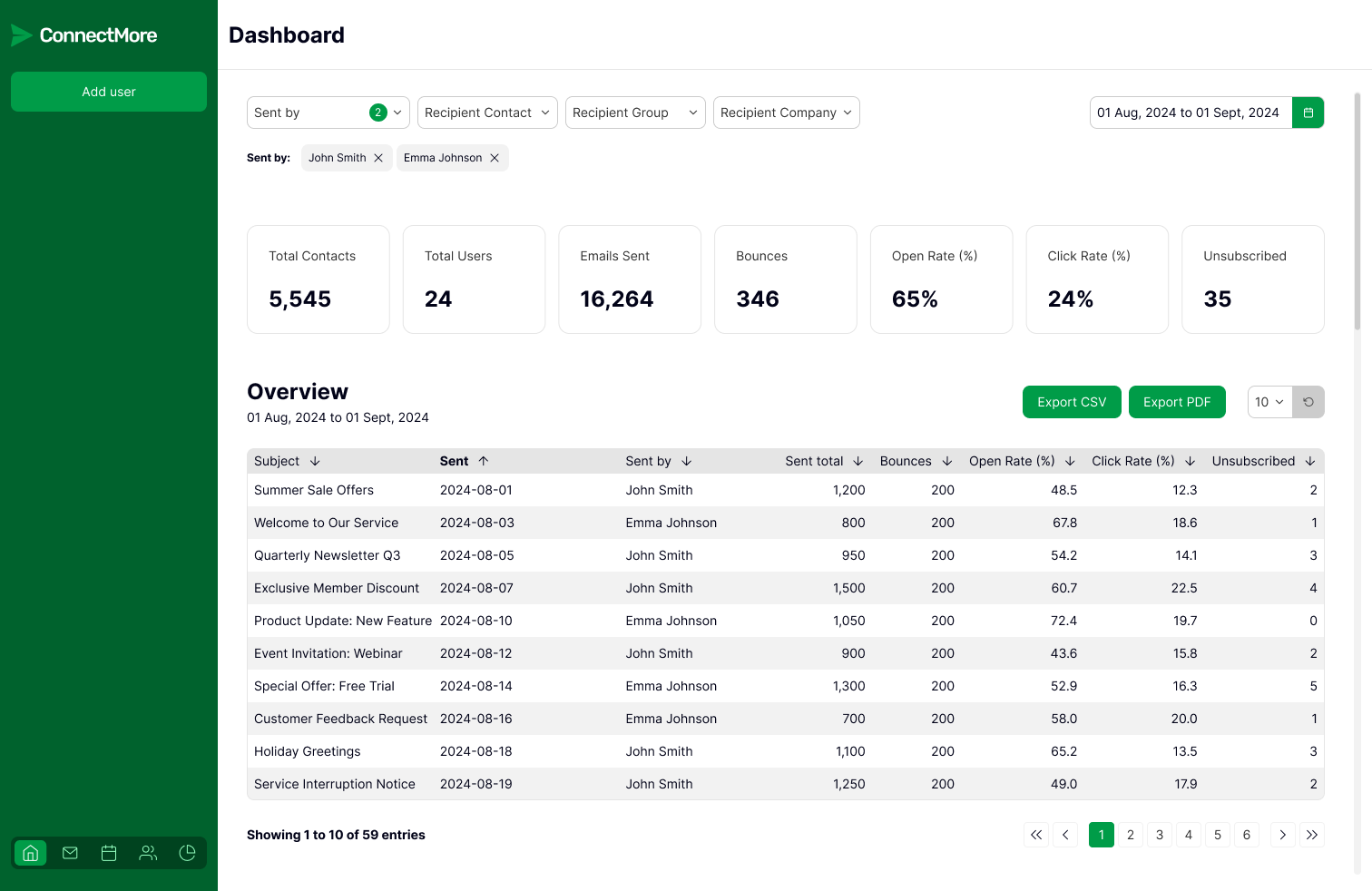Go to page 3 of results
Viewport: 1372px width, 891px height.
[1159, 835]
